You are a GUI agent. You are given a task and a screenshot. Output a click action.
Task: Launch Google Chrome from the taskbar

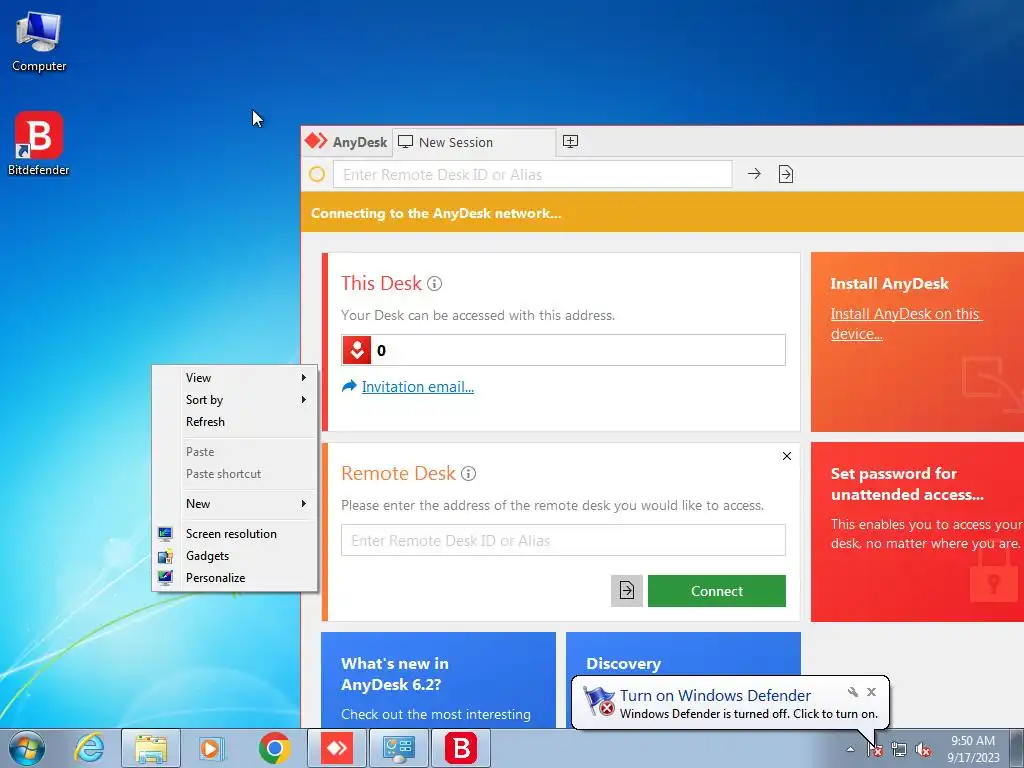pyautogui.click(x=275, y=748)
